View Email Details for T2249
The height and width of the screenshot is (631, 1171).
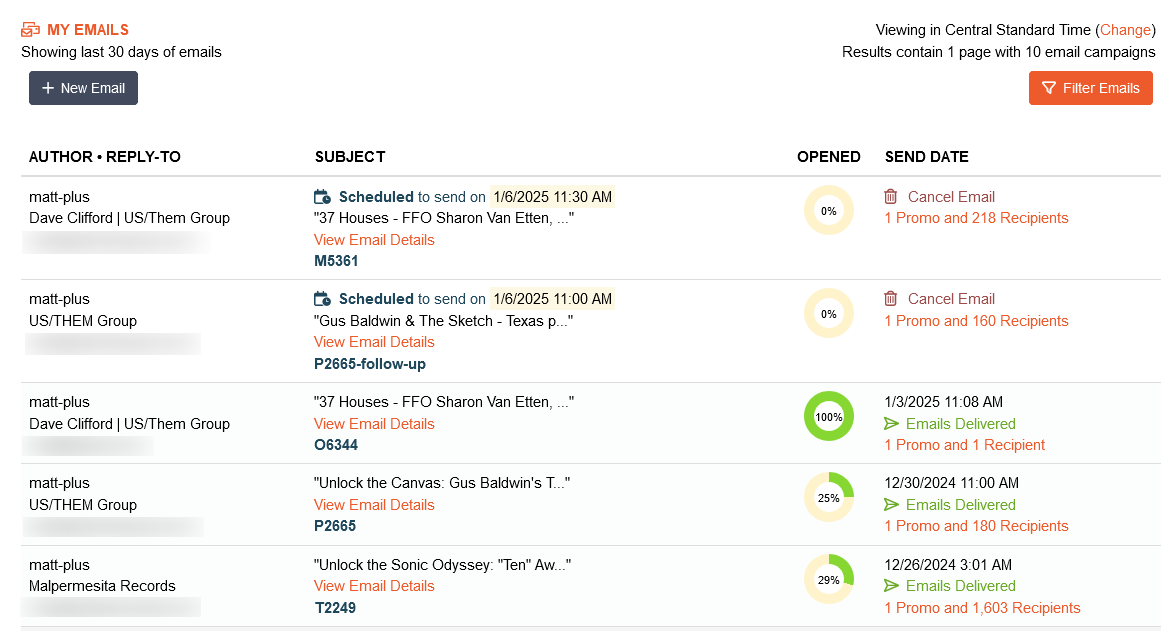(374, 586)
